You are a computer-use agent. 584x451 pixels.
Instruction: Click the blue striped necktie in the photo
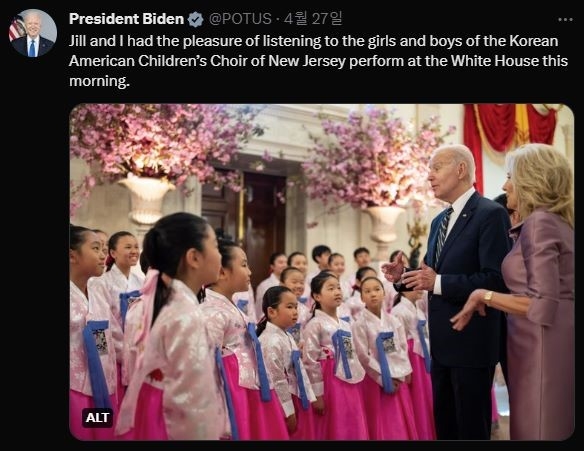[x=443, y=233]
